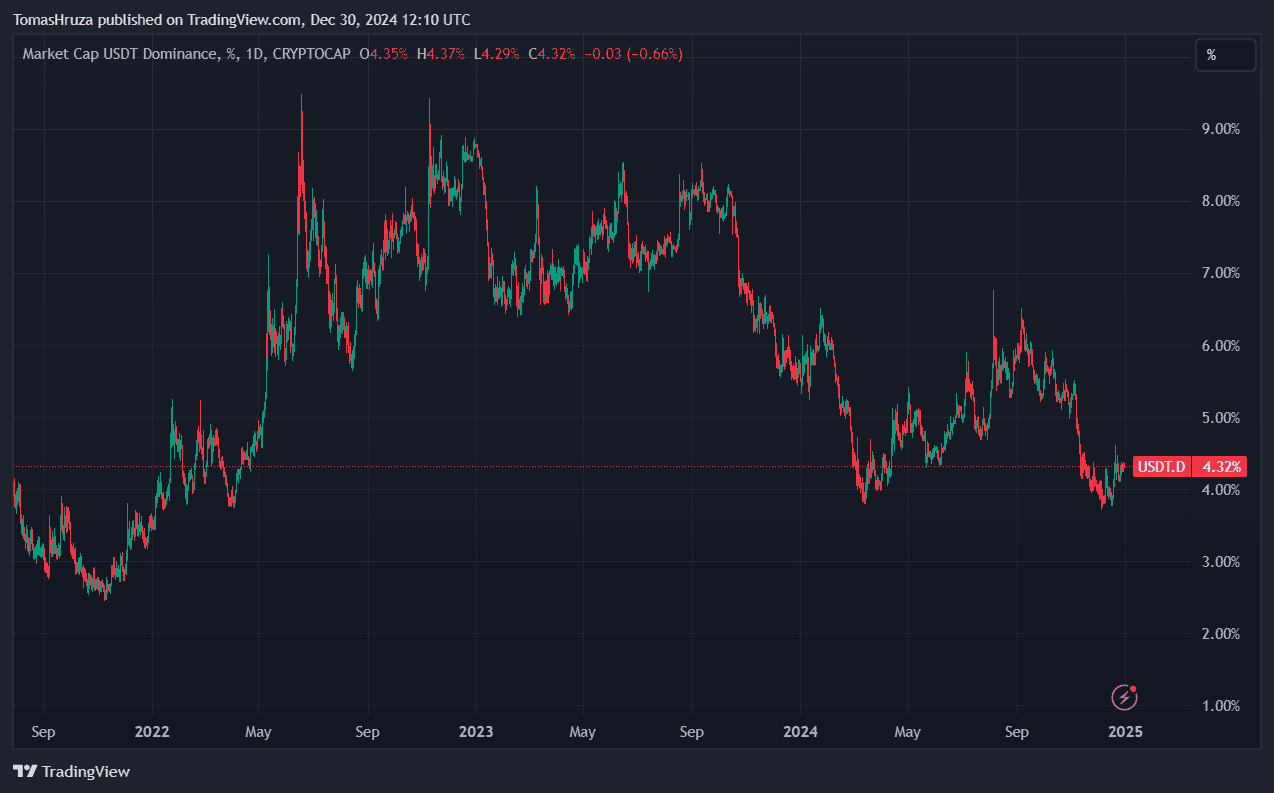Click the USDT.D symbol tag on price axis
This screenshot has width=1274, height=793.
(1161, 467)
